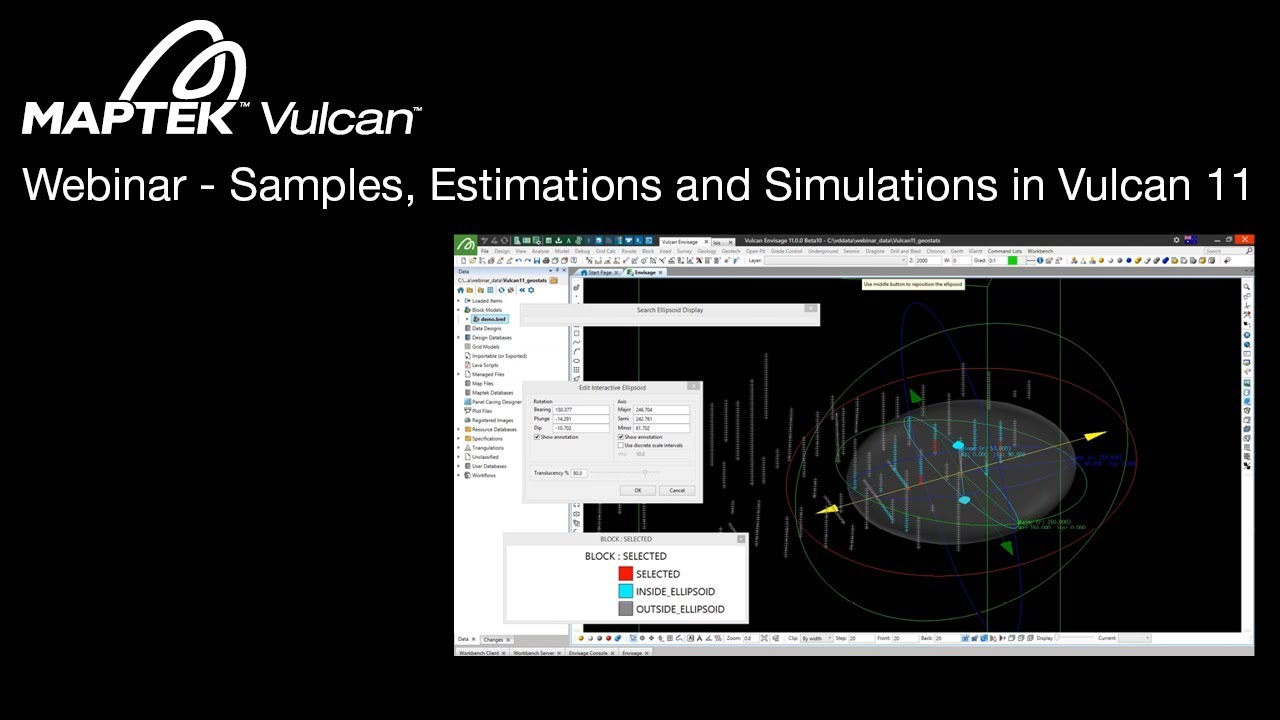
Task: Collapse the Block Models tree node
Action: click(x=458, y=310)
